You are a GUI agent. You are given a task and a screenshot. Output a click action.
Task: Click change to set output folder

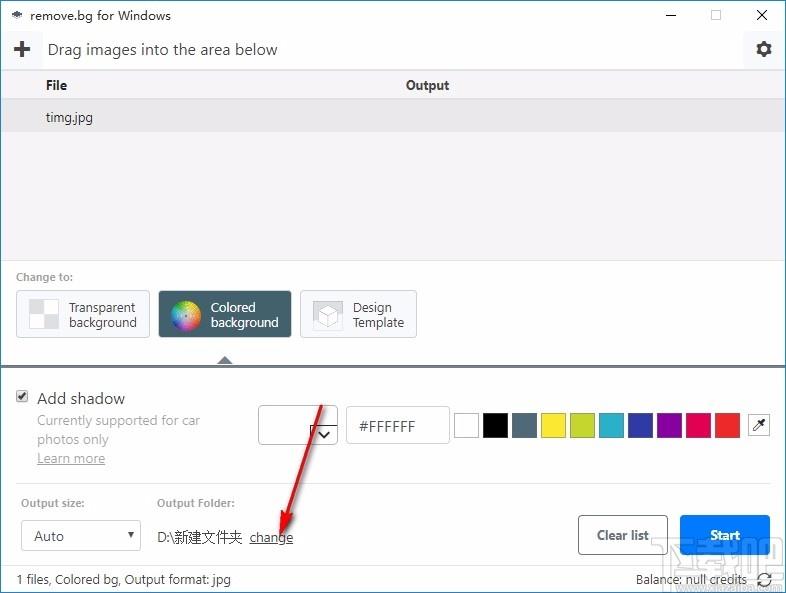(271, 537)
